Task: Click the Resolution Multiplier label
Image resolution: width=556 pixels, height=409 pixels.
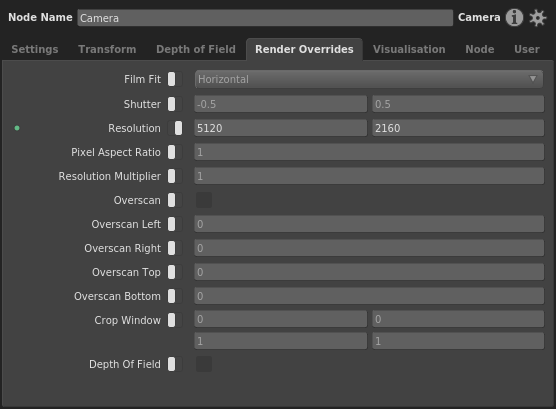Action: [110, 176]
